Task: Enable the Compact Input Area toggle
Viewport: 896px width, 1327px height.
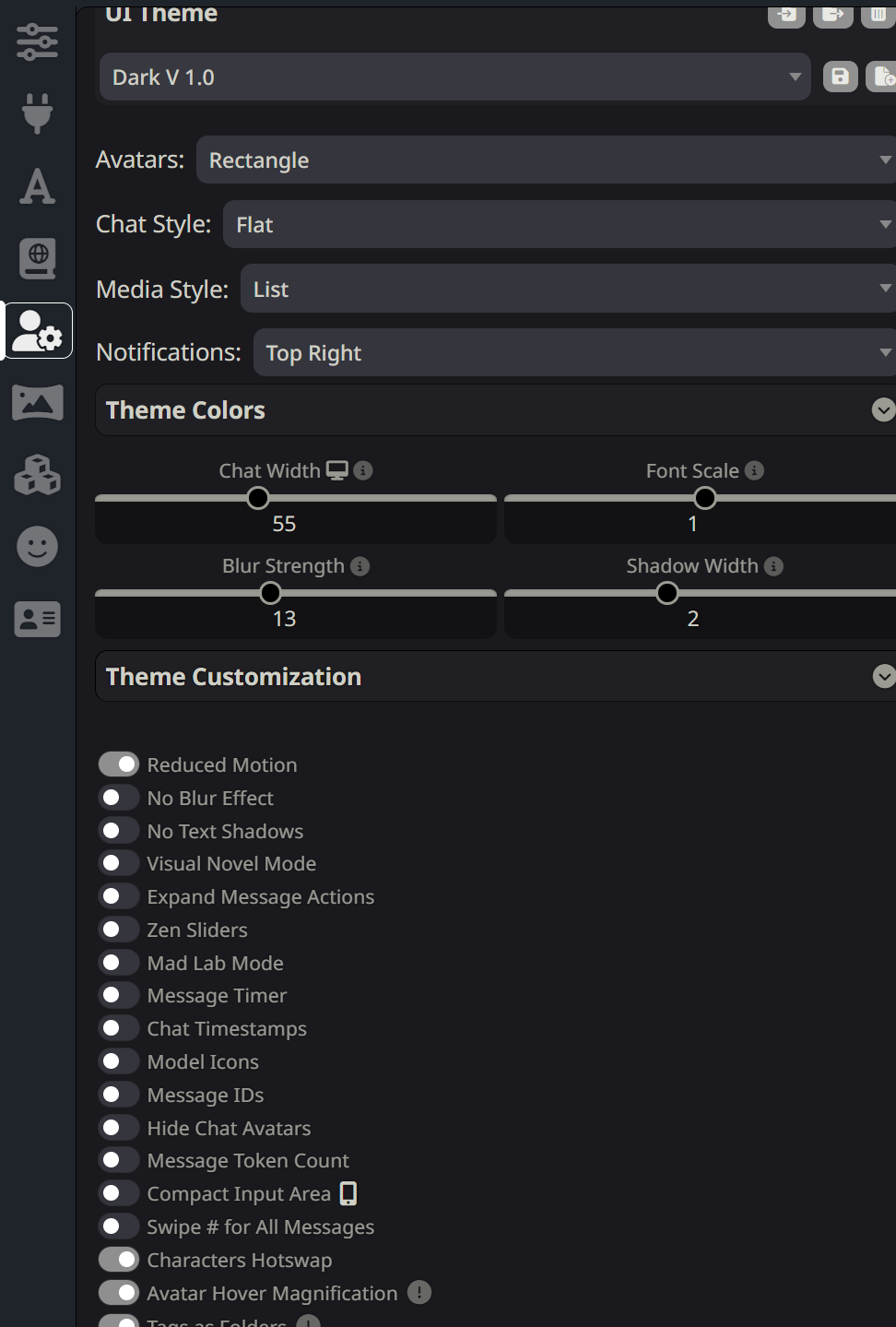Action: [119, 1193]
